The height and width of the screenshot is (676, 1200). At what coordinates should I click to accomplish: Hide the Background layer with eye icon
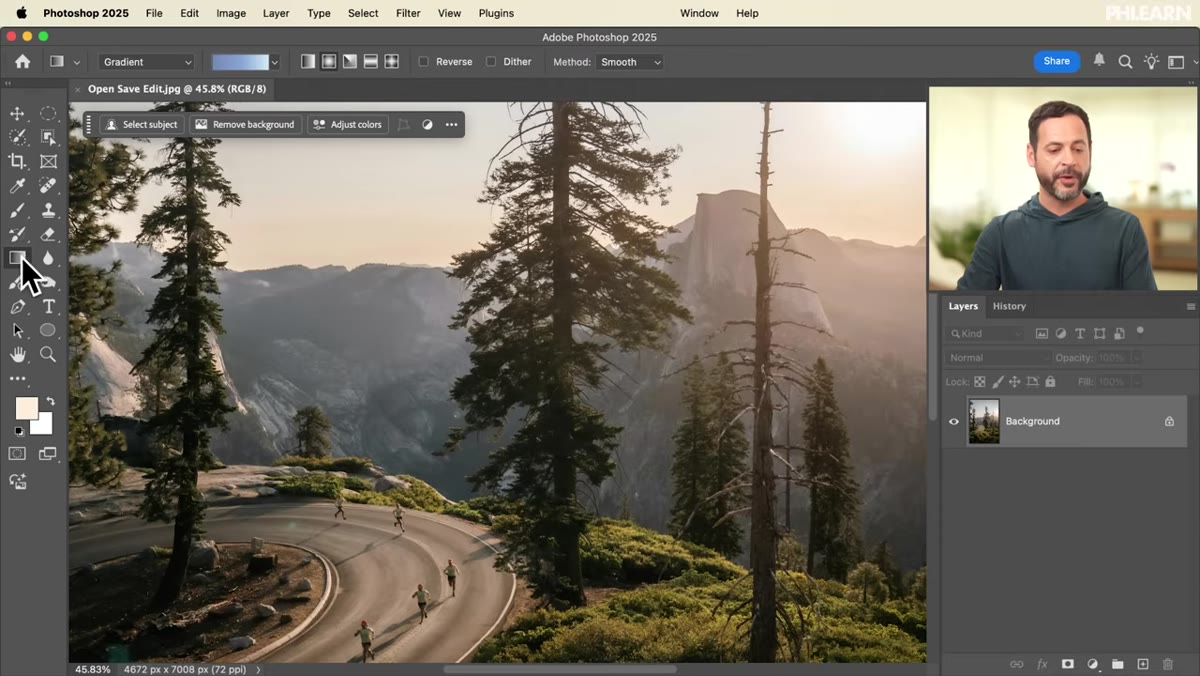pyautogui.click(x=953, y=421)
